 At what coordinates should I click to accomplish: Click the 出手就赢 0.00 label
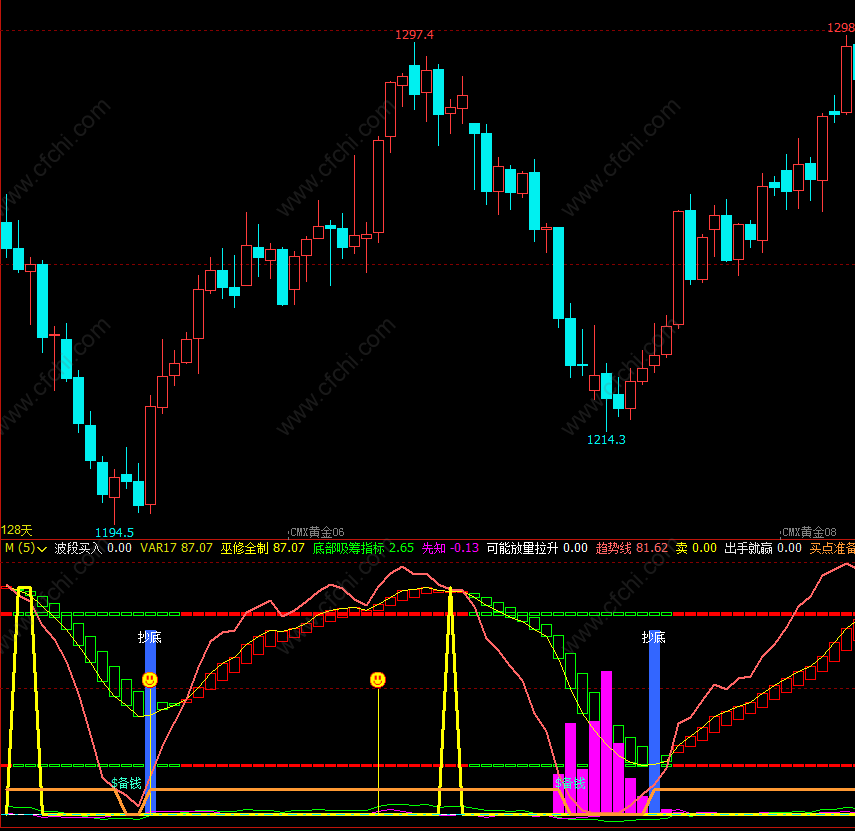tap(763, 548)
